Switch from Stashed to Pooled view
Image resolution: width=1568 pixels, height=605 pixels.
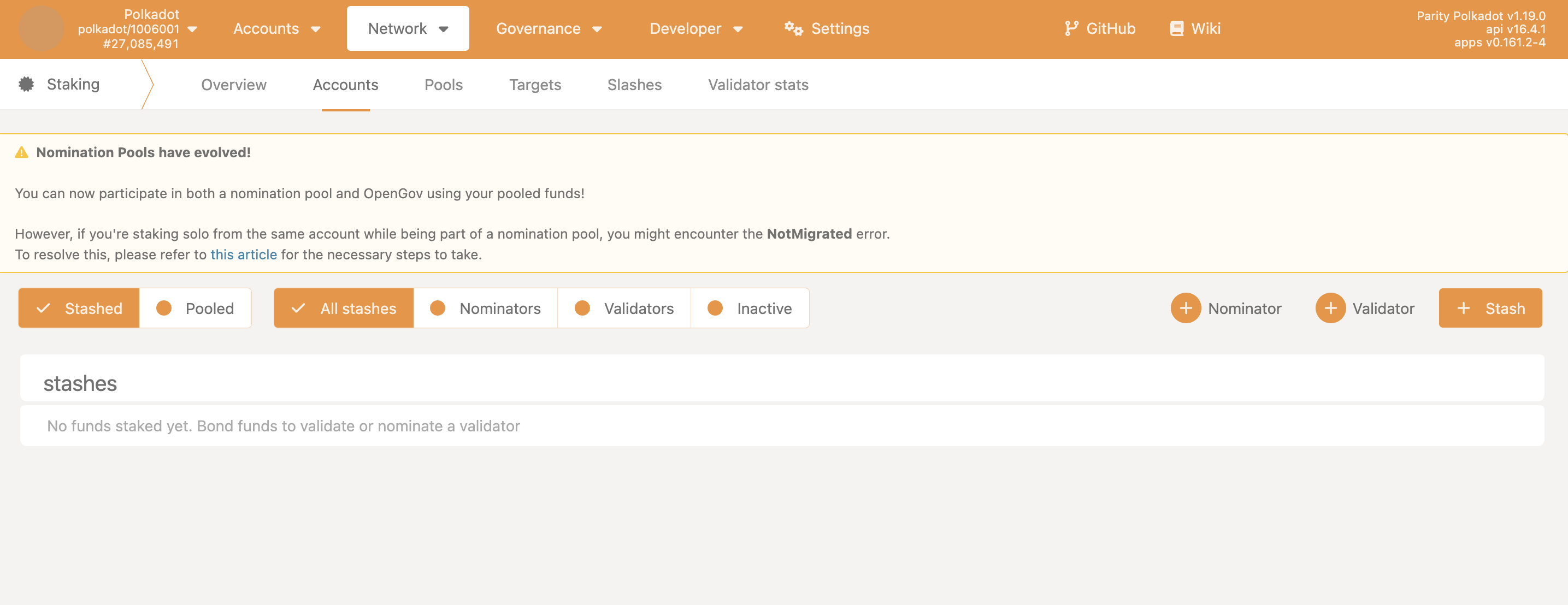(x=196, y=308)
